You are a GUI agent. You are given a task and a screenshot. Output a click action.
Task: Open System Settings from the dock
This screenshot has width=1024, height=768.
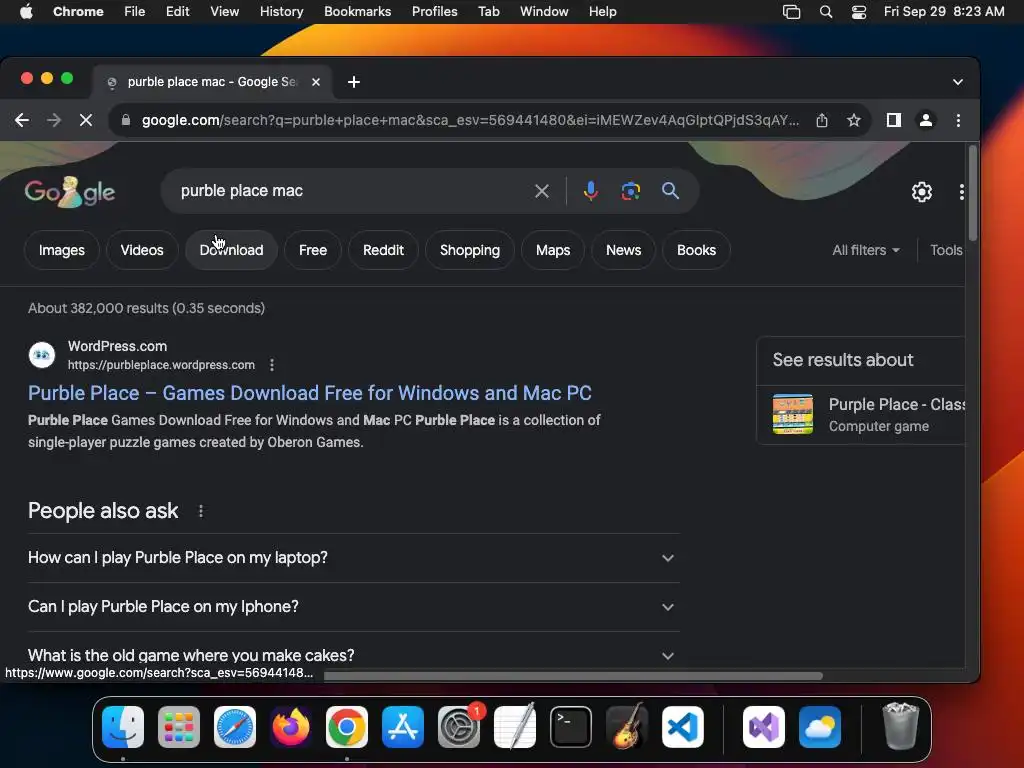click(458, 727)
